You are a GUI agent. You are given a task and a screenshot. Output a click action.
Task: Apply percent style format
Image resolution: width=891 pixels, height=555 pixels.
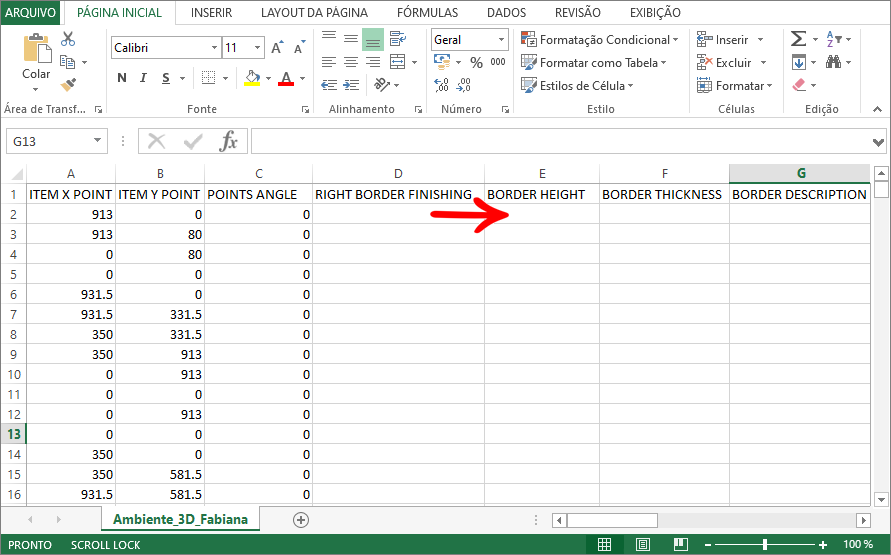click(477, 62)
